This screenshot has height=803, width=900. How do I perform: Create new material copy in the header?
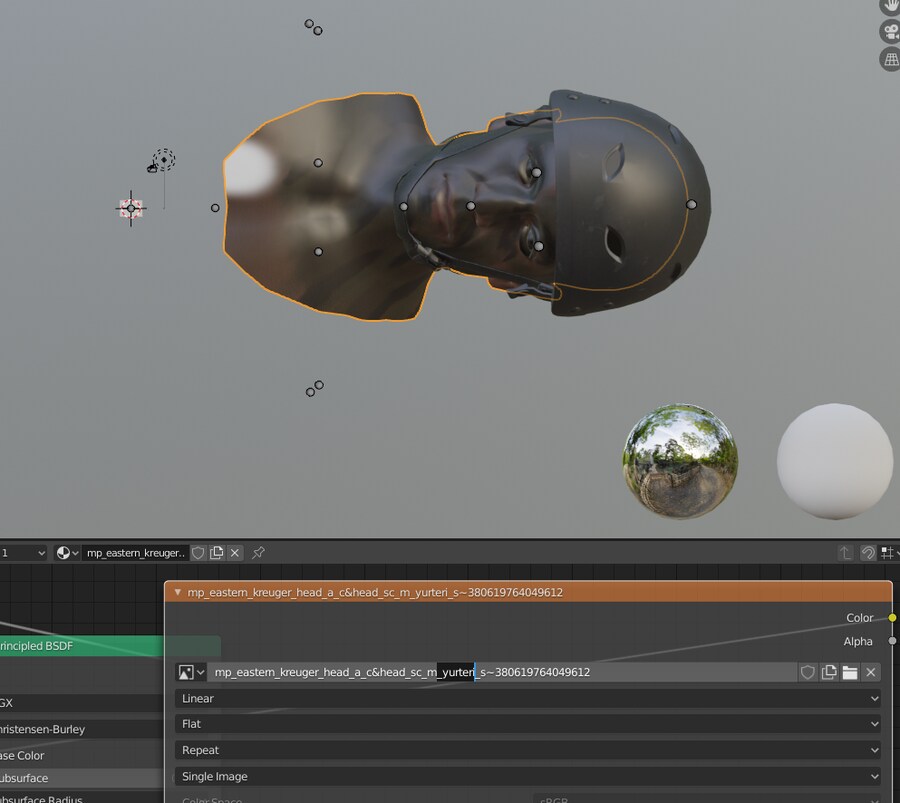coord(216,553)
